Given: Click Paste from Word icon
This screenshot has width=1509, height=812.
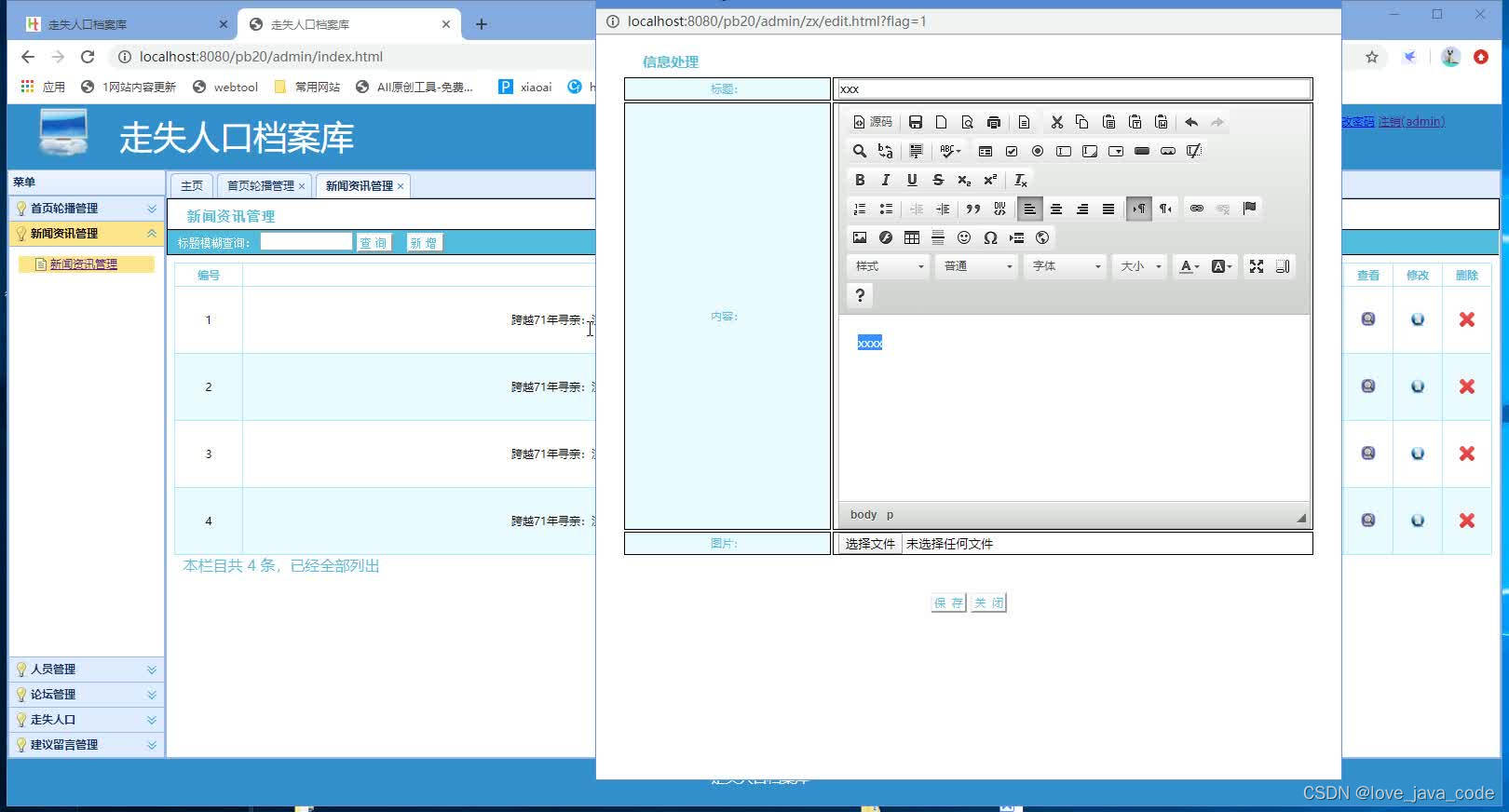Looking at the screenshot, I should [x=1161, y=122].
